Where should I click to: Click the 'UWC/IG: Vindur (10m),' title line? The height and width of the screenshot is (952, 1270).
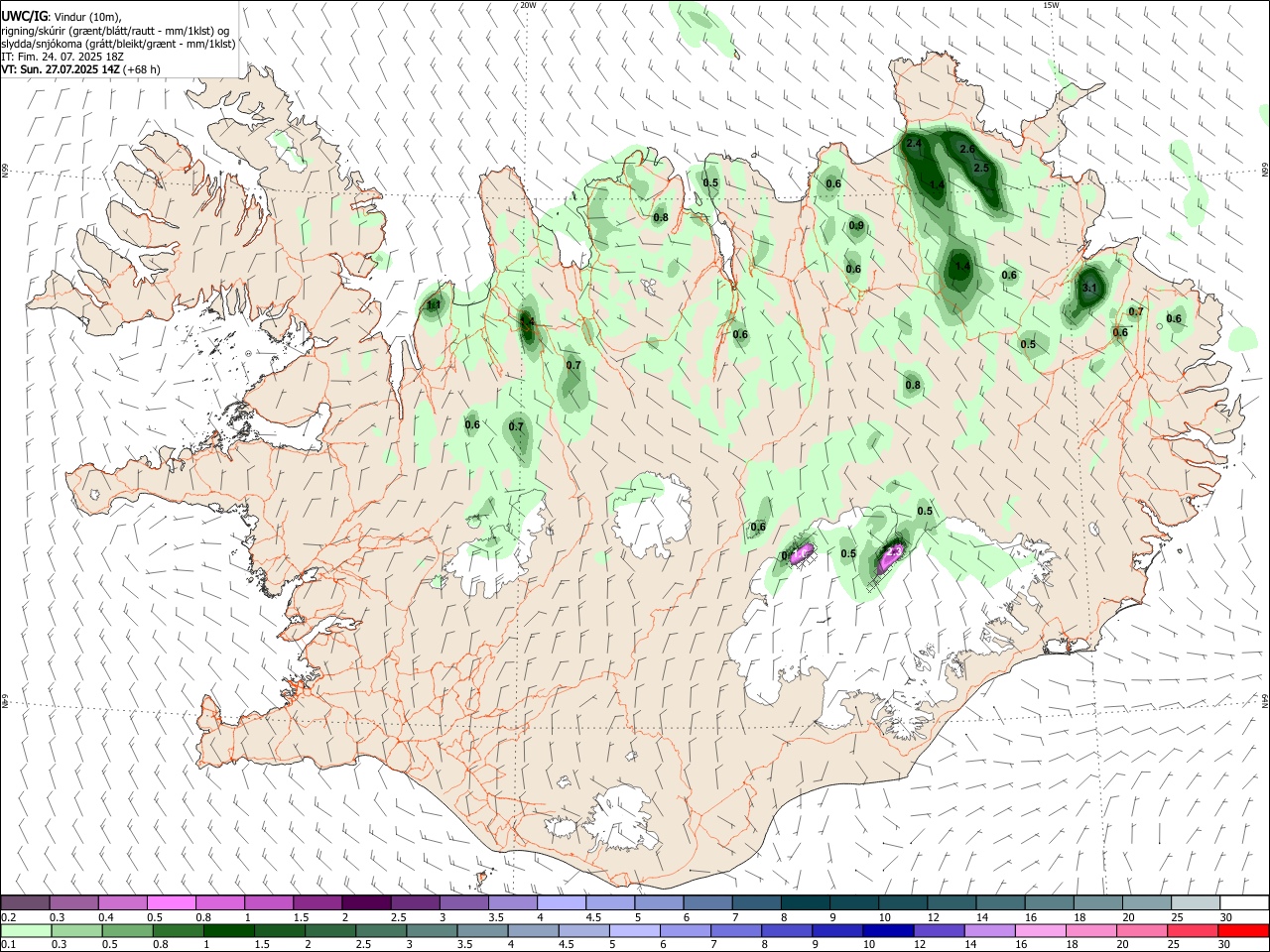61,17
